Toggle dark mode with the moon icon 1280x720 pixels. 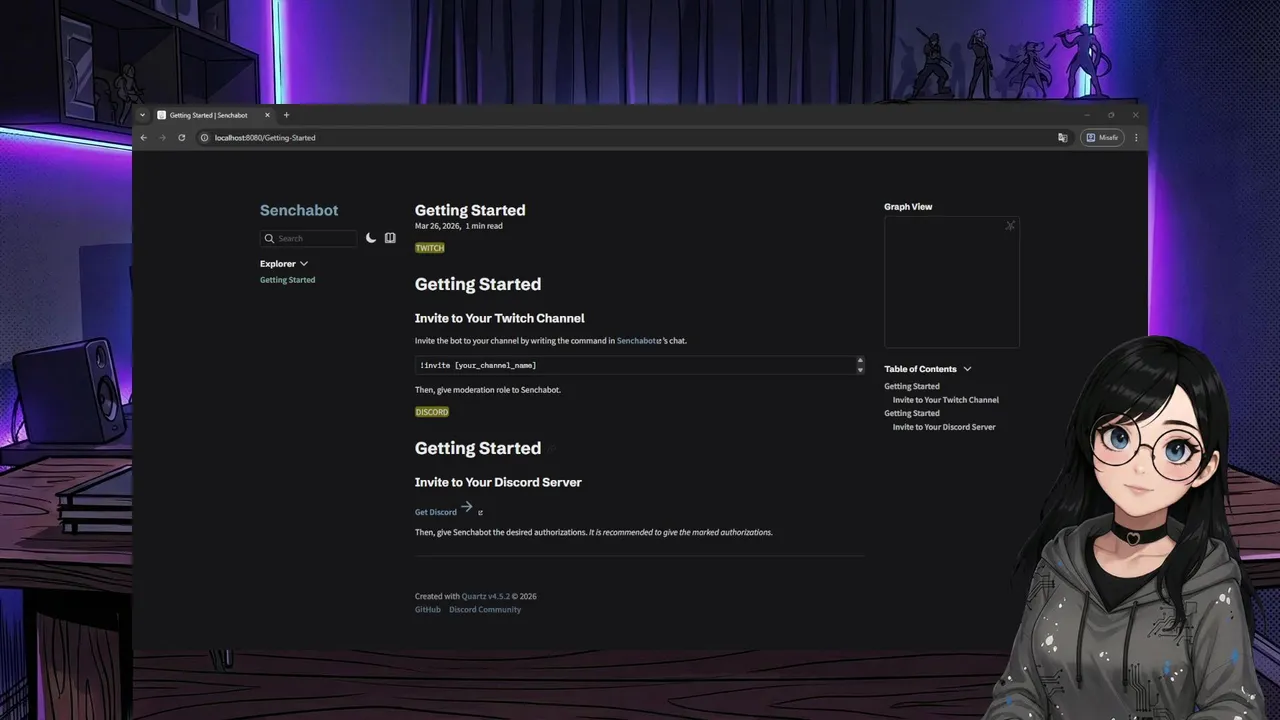[371, 238]
